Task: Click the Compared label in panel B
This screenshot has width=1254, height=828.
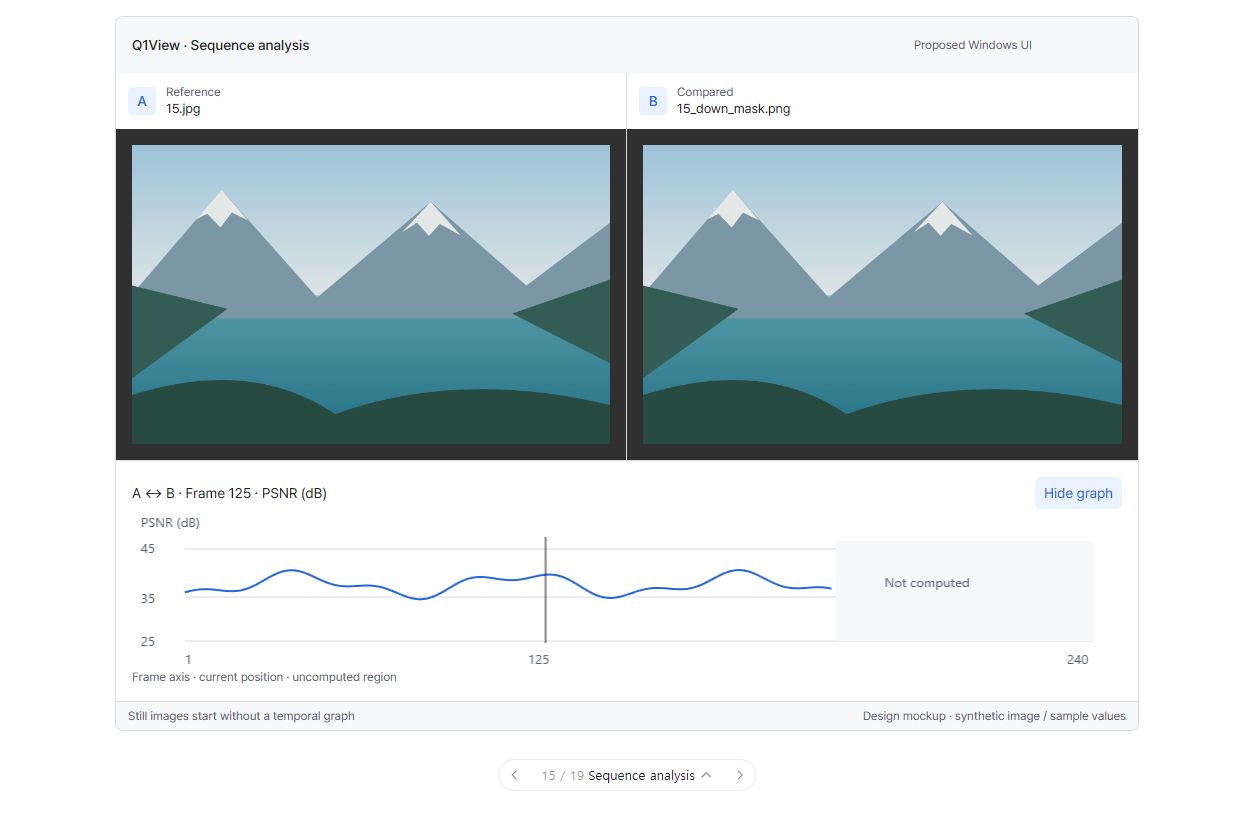Action: pyautogui.click(x=705, y=92)
